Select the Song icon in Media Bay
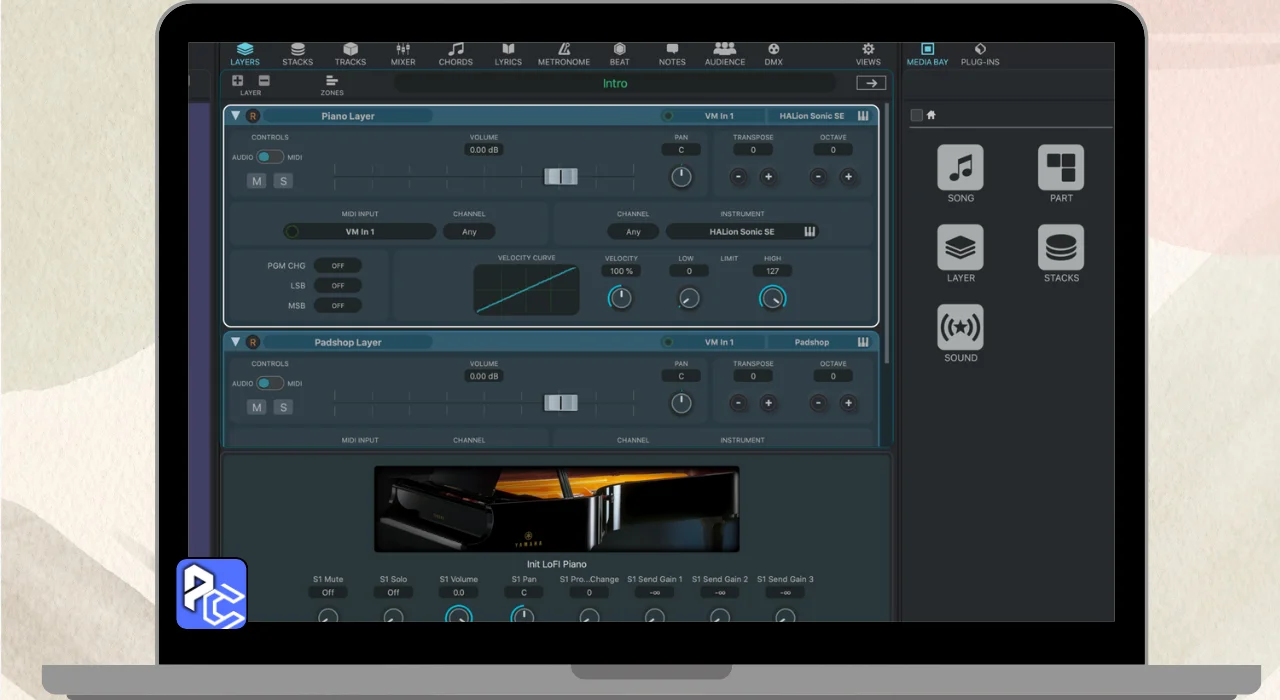 tap(960, 168)
